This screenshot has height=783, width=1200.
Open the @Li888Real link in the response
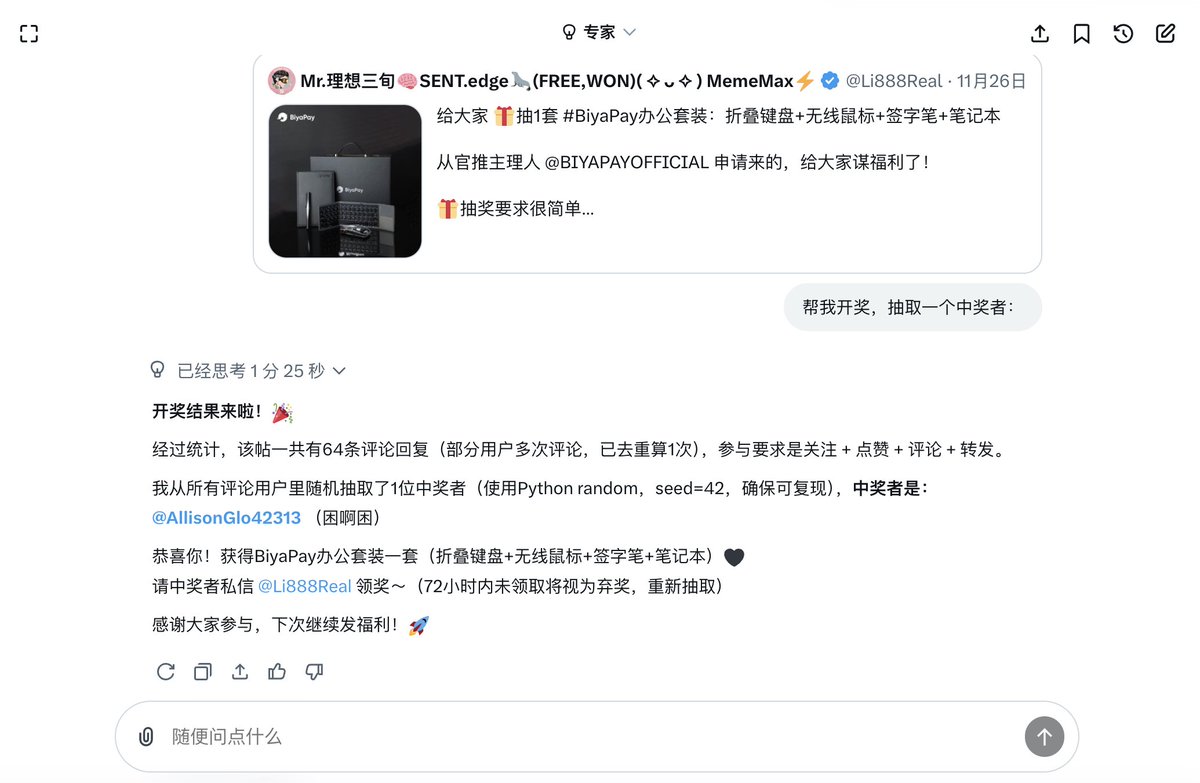(304, 586)
